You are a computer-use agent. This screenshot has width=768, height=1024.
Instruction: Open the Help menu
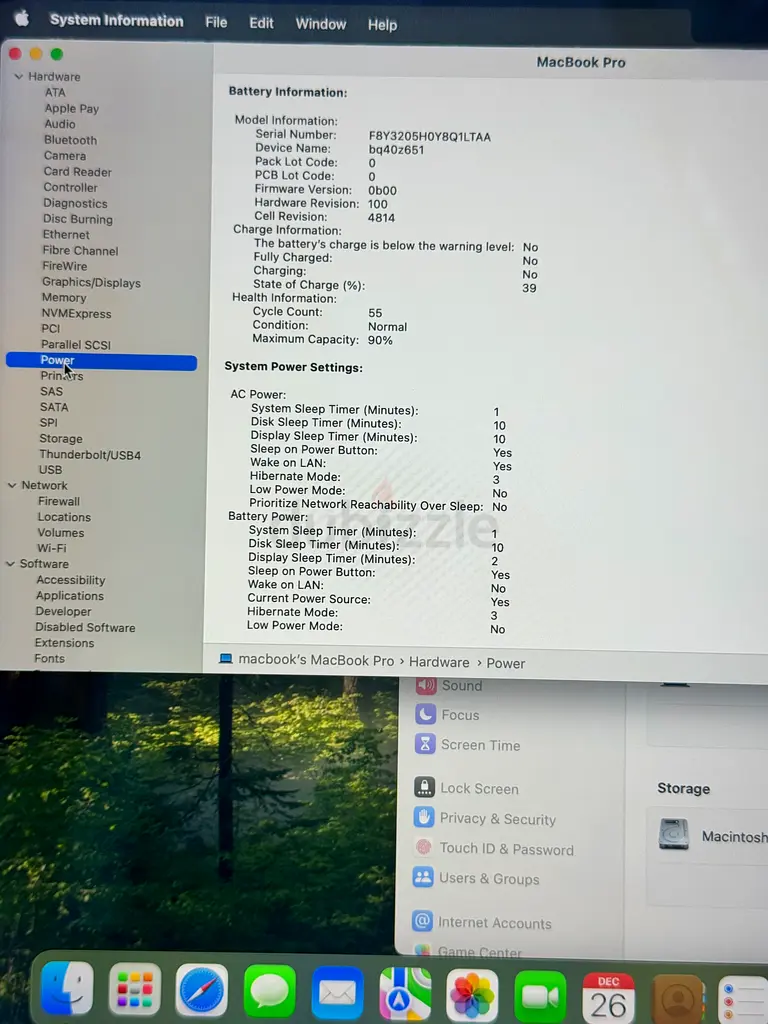click(x=382, y=25)
